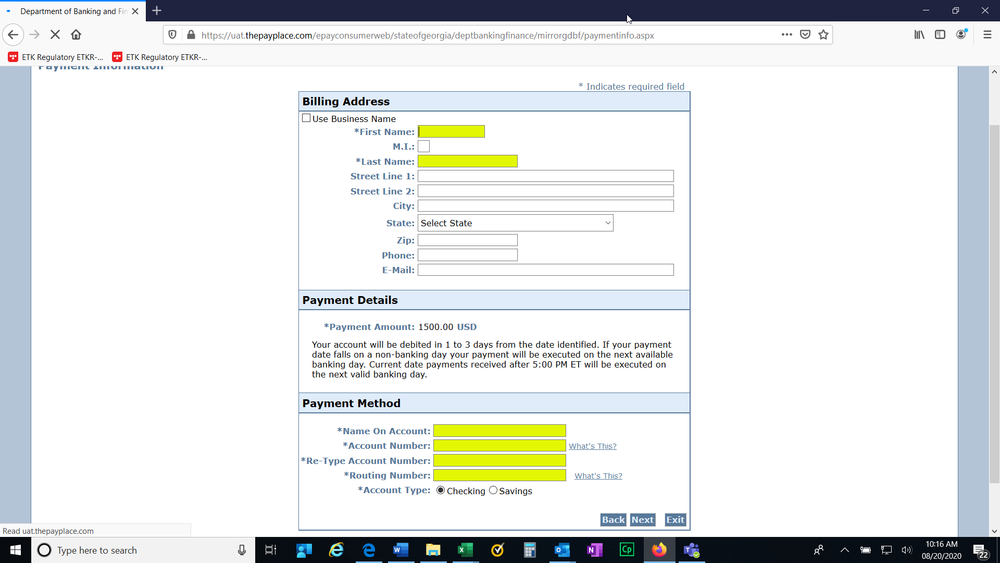The image size is (1000, 563).
Task: Open page actions three-dot menu in address bar
Action: coord(787,34)
